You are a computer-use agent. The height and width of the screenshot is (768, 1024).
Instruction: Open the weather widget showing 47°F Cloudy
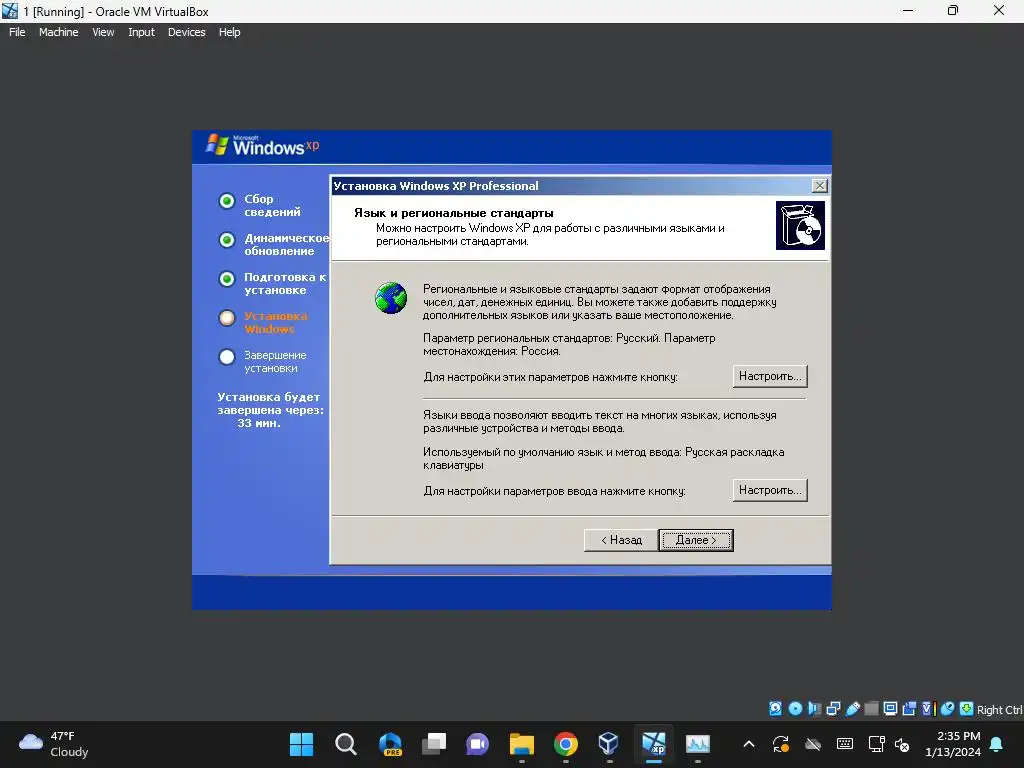(x=54, y=744)
